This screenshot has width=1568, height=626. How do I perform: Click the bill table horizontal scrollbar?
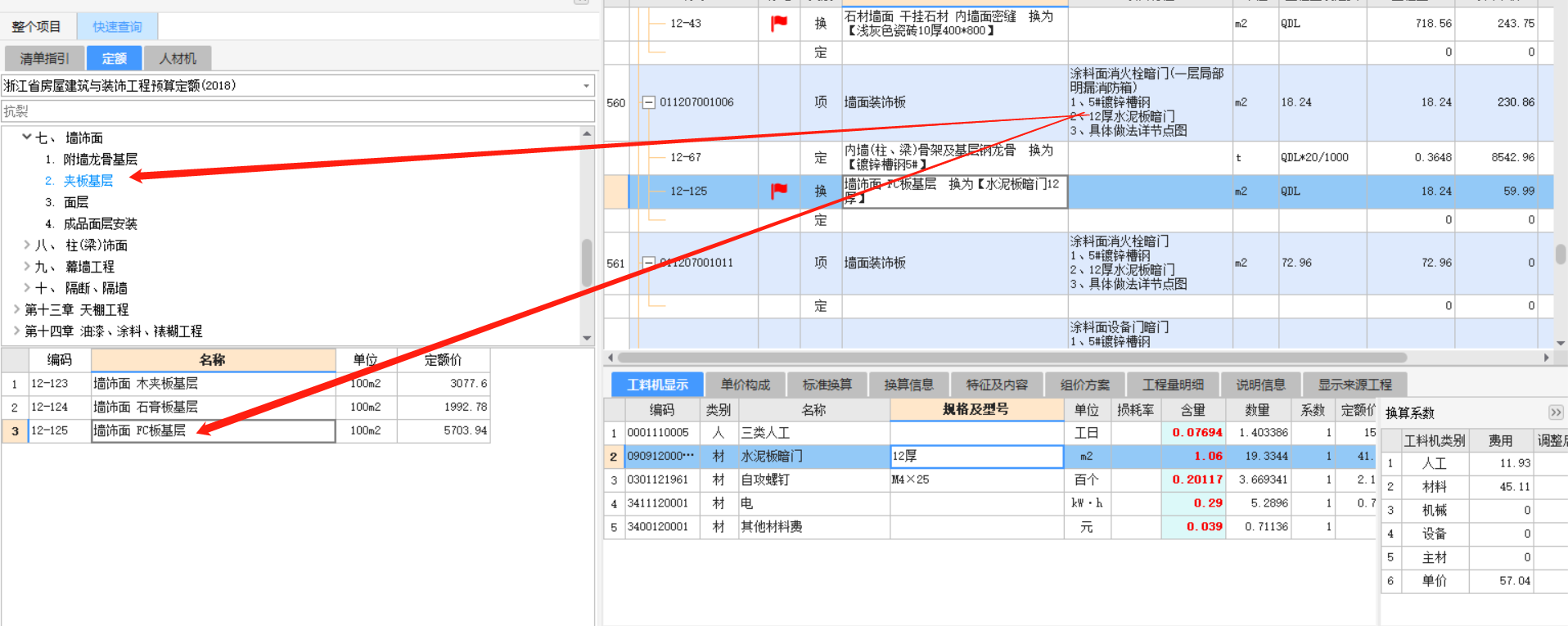1012,358
